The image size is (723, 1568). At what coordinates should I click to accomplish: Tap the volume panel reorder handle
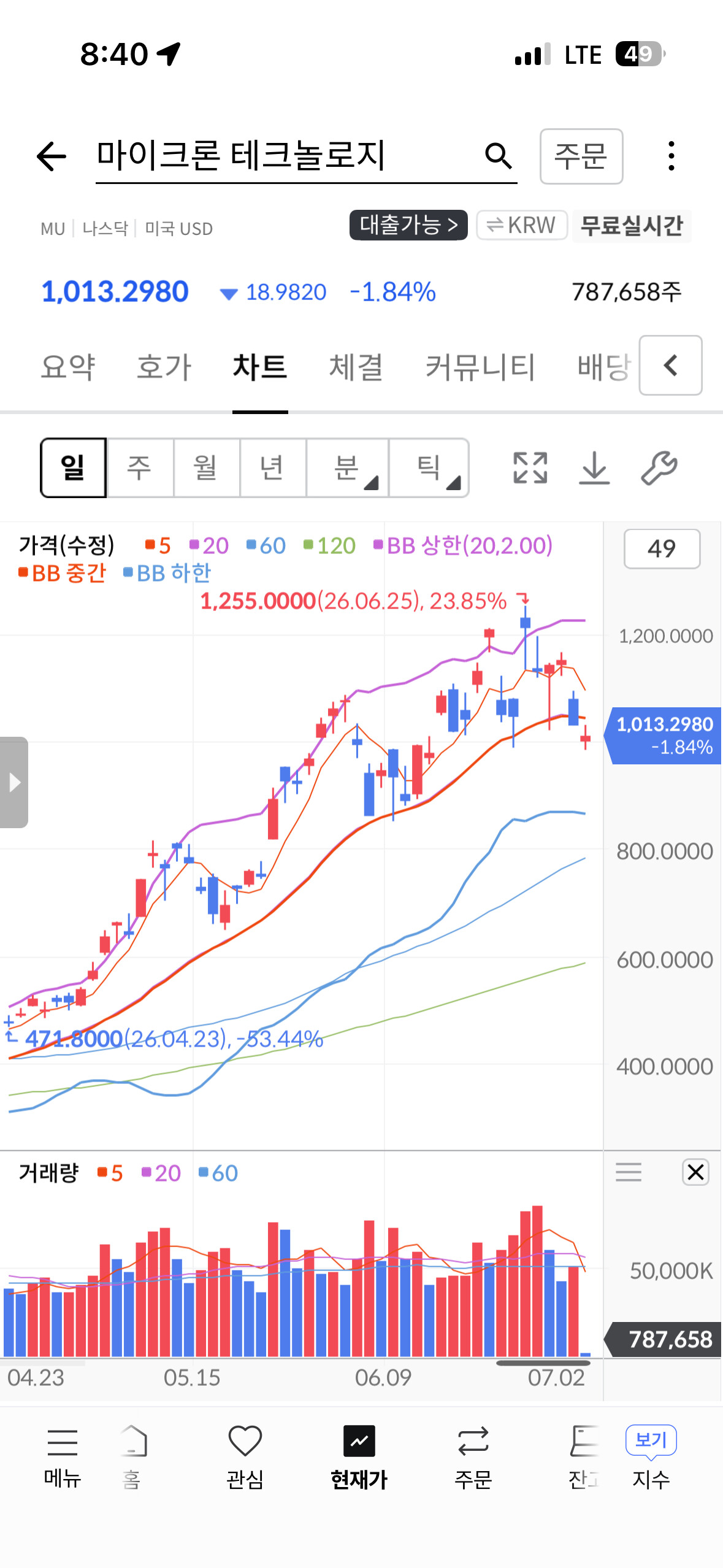coord(629,1172)
